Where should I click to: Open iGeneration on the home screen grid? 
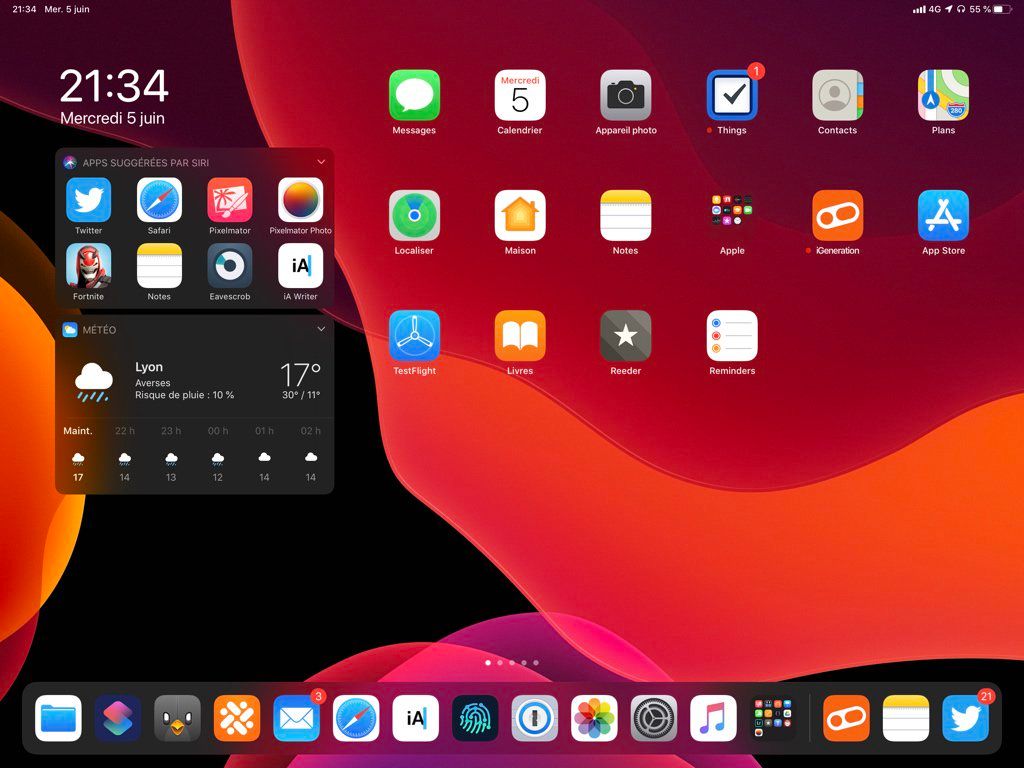838,216
